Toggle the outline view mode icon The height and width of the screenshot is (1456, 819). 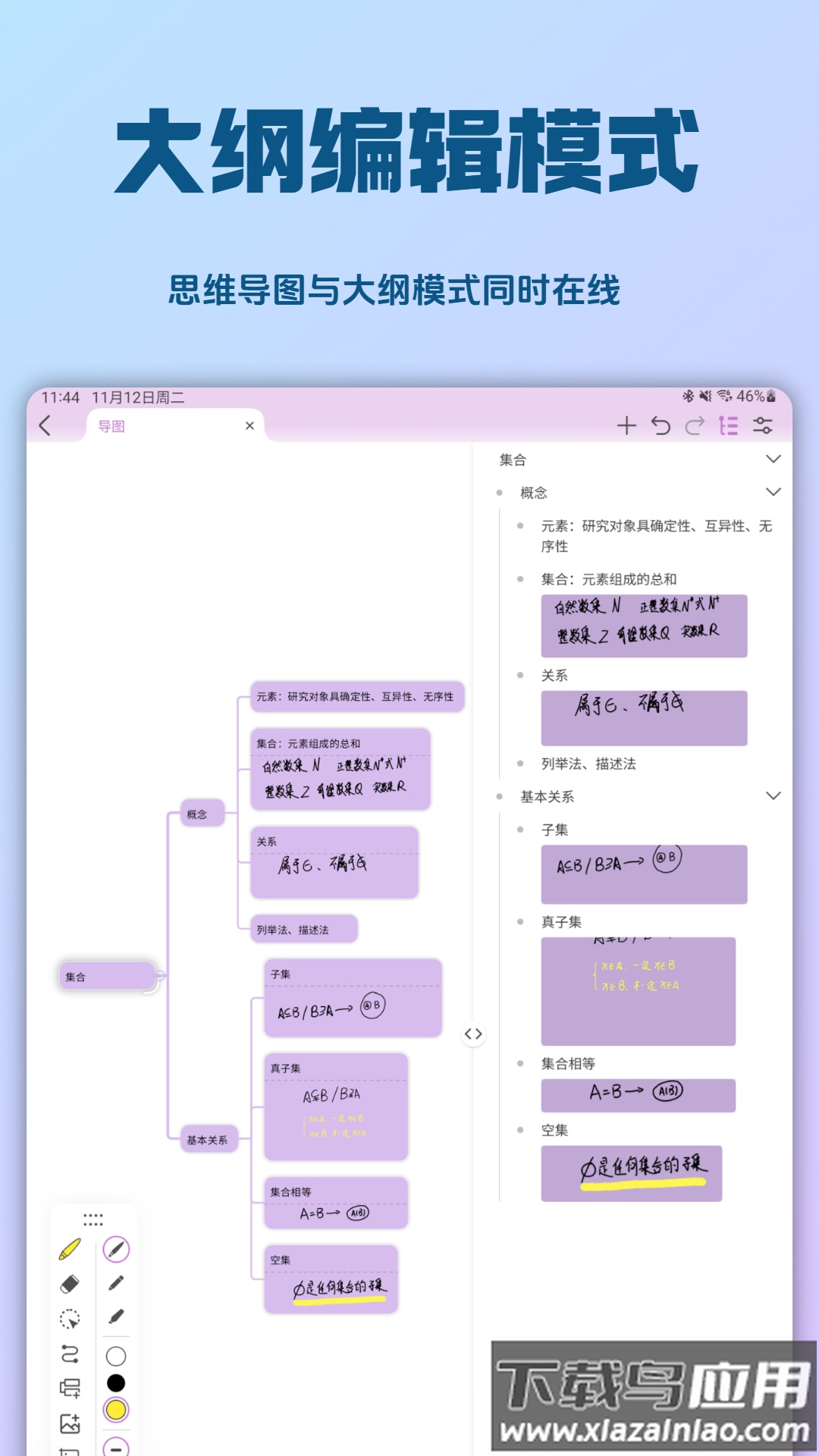coord(728,426)
